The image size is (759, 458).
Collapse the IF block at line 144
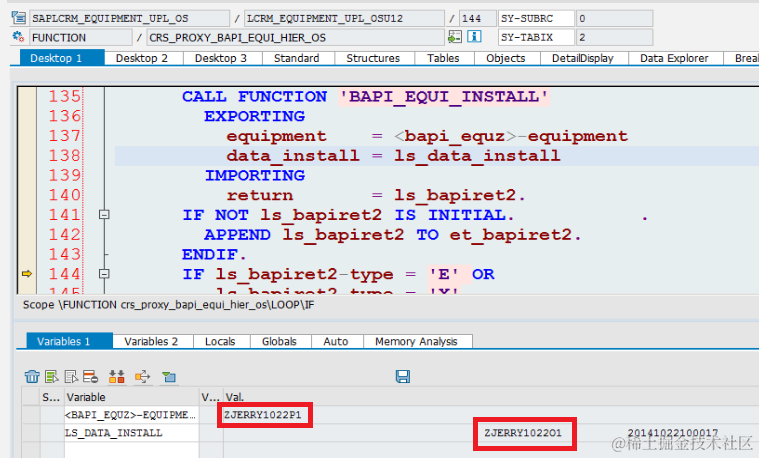pyautogui.click(x=104, y=274)
